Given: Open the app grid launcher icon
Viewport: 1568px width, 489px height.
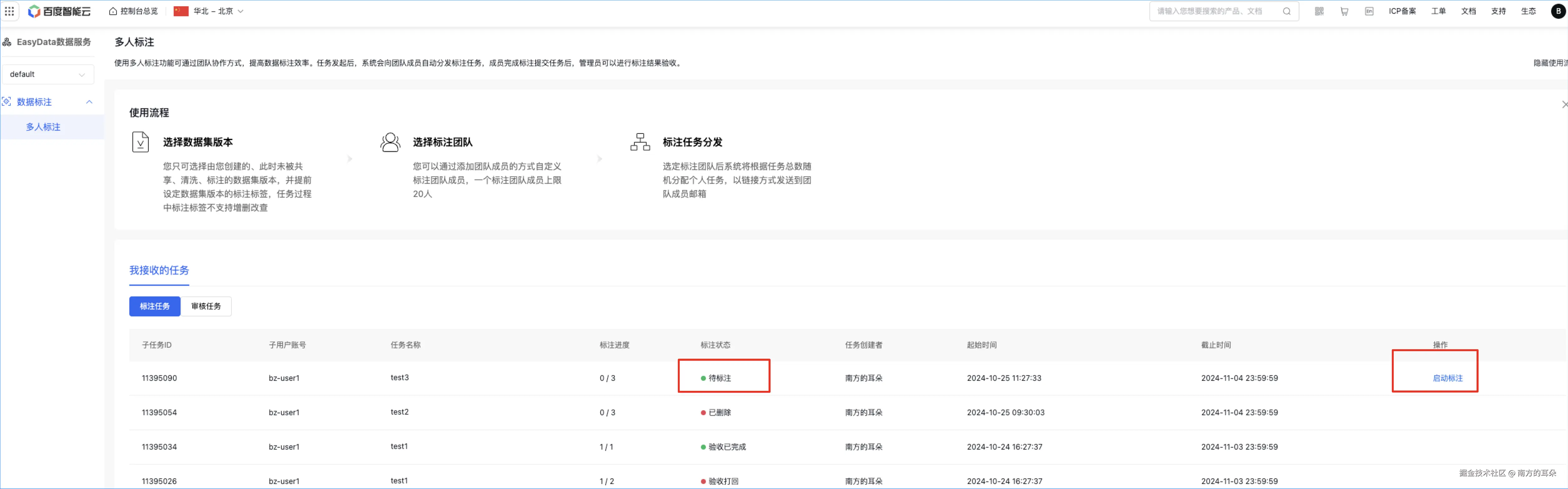Looking at the screenshot, I should [9, 11].
